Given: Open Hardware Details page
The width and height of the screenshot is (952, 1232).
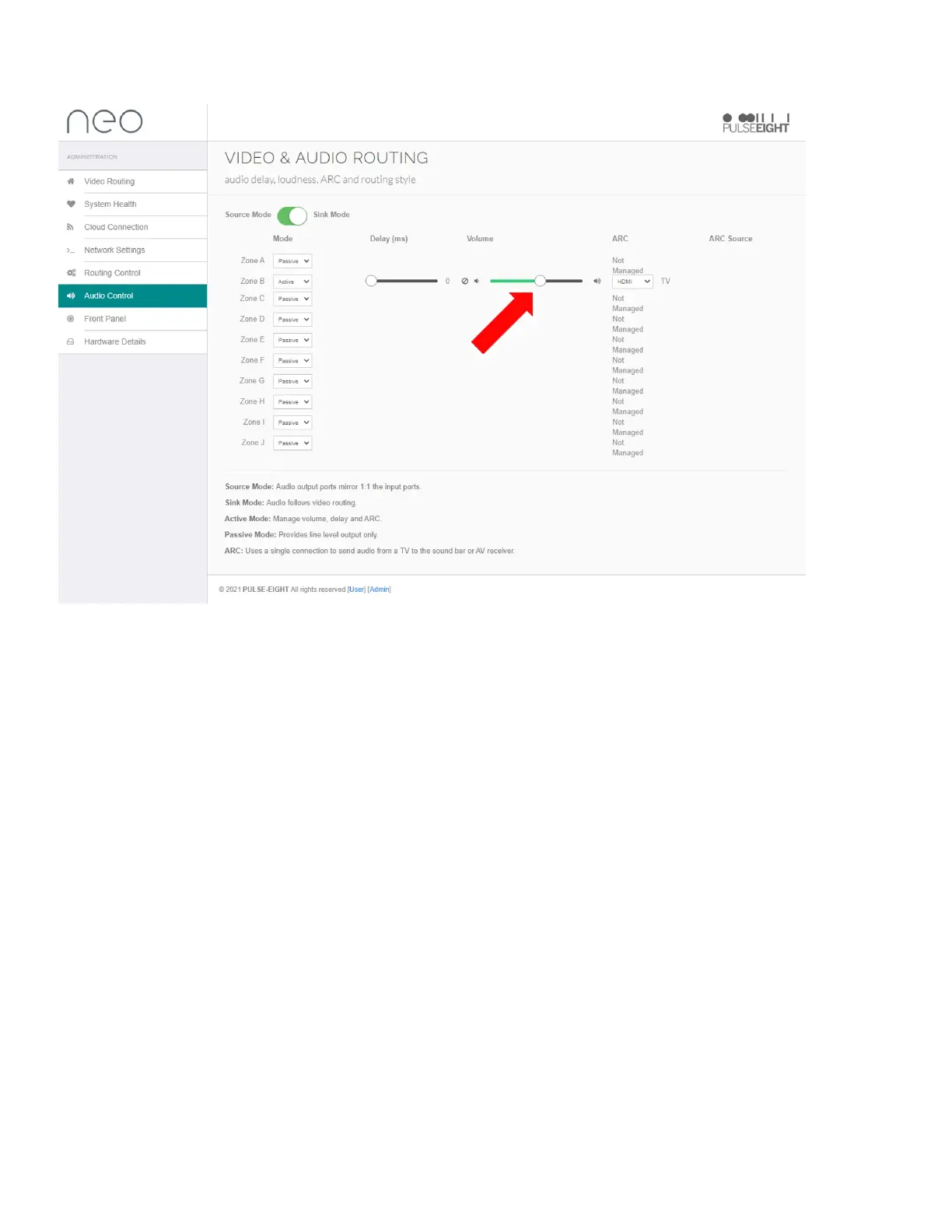Looking at the screenshot, I should [x=132, y=341].
